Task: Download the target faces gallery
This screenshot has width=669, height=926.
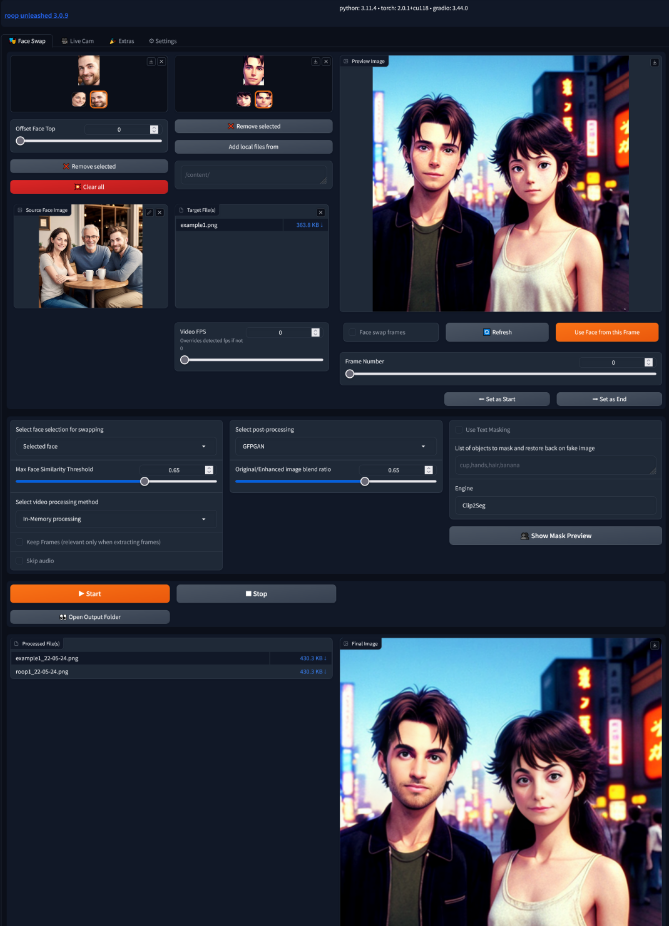Action: 316,61
